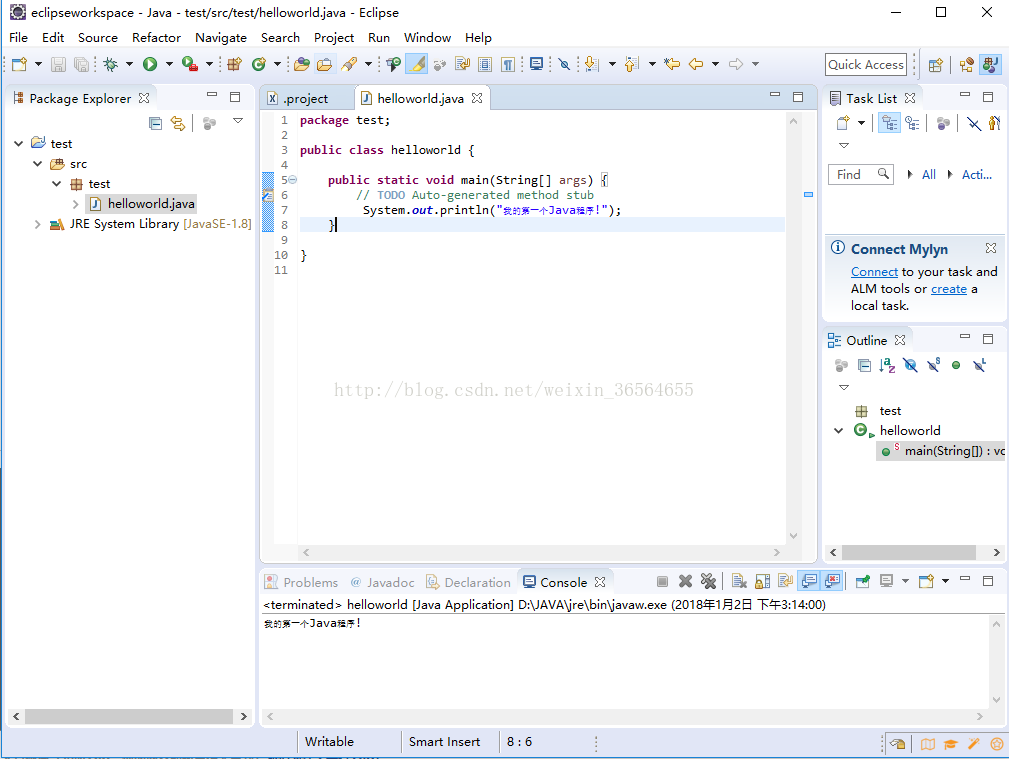1009x759 pixels.
Task: Click the Connect link in Mylyn panel
Action: tap(874, 272)
